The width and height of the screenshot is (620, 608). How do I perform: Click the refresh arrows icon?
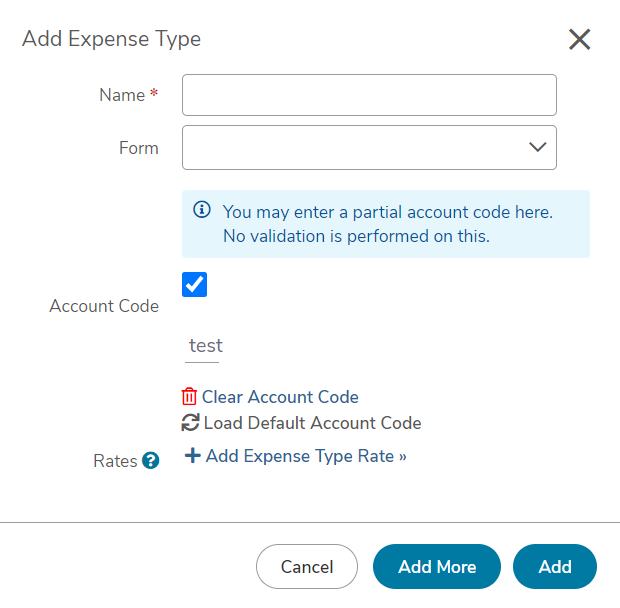coord(190,423)
